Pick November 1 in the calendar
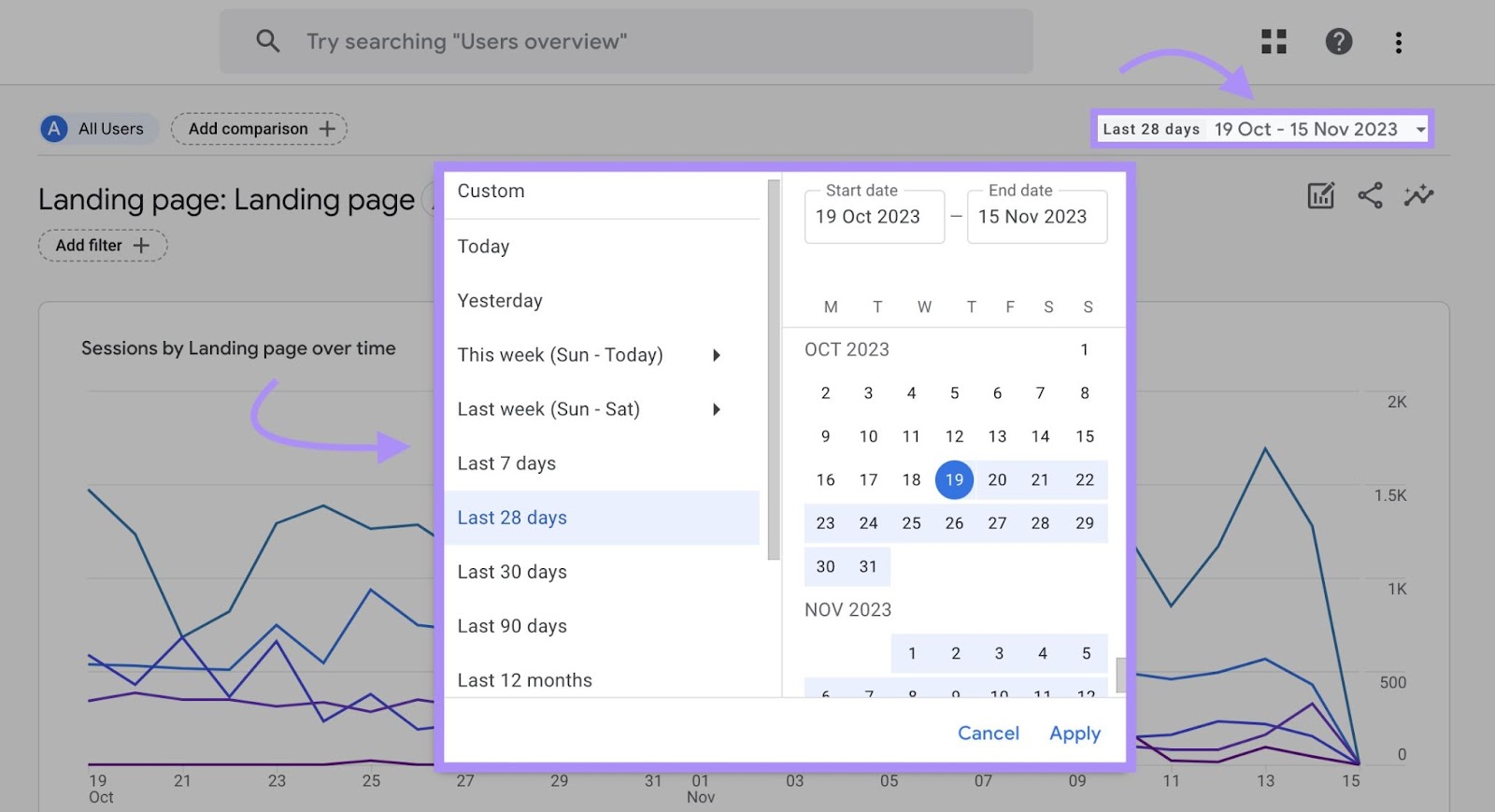Screen dimensions: 1495x812 pos(912,653)
